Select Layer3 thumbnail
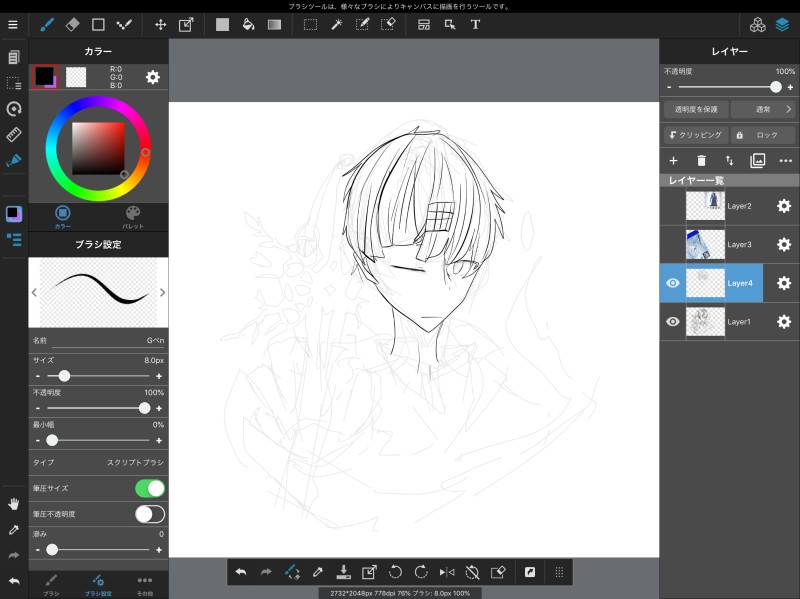The height and width of the screenshot is (599, 800). [705, 244]
